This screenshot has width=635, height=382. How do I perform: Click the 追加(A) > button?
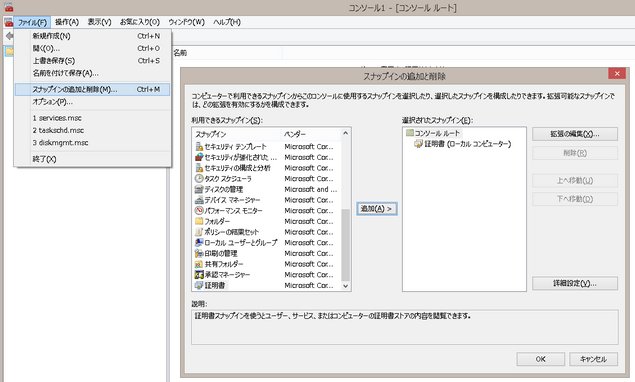pyautogui.click(x=377, y=209)
